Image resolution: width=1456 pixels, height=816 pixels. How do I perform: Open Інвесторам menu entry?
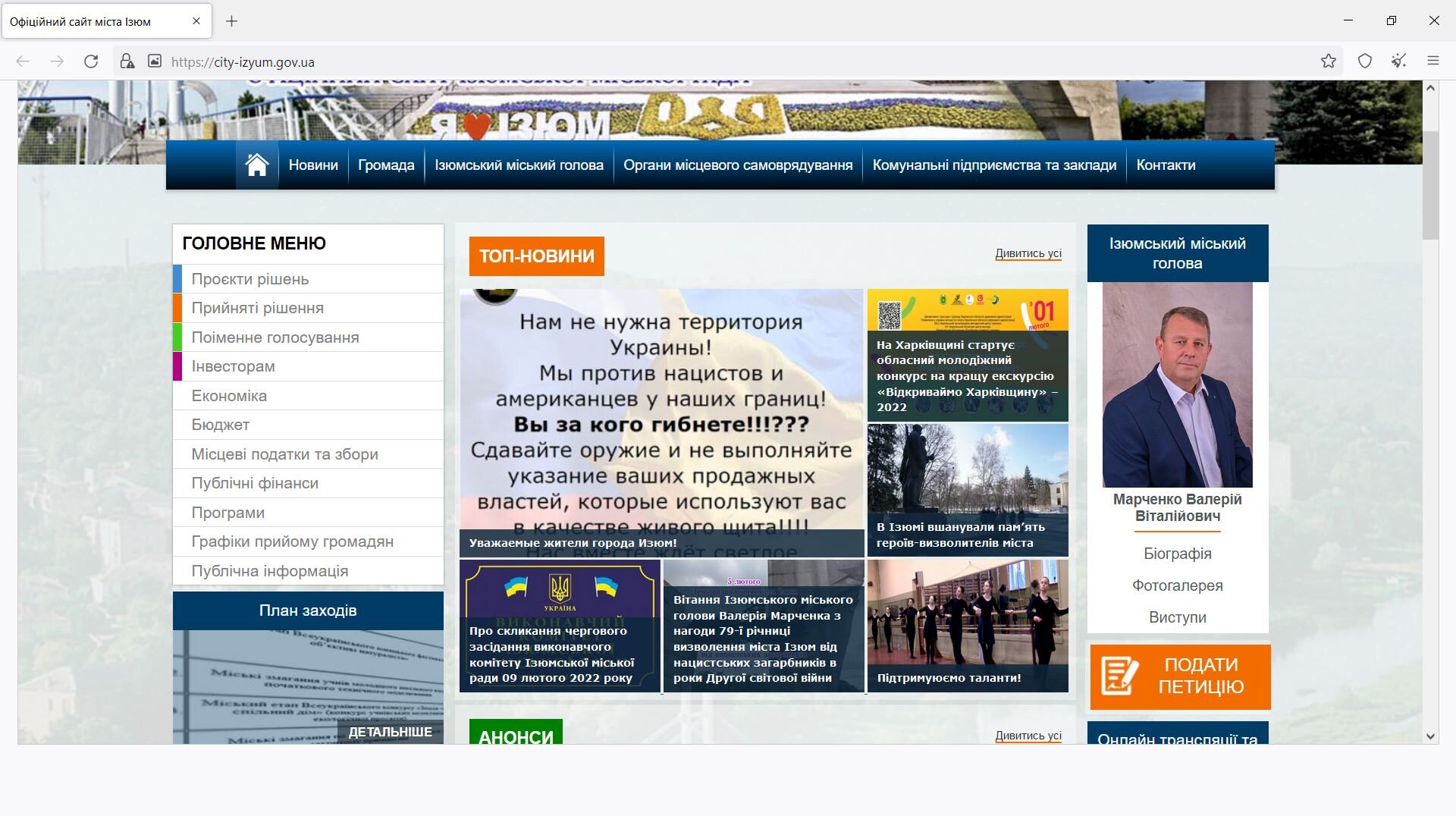(308, 366)
